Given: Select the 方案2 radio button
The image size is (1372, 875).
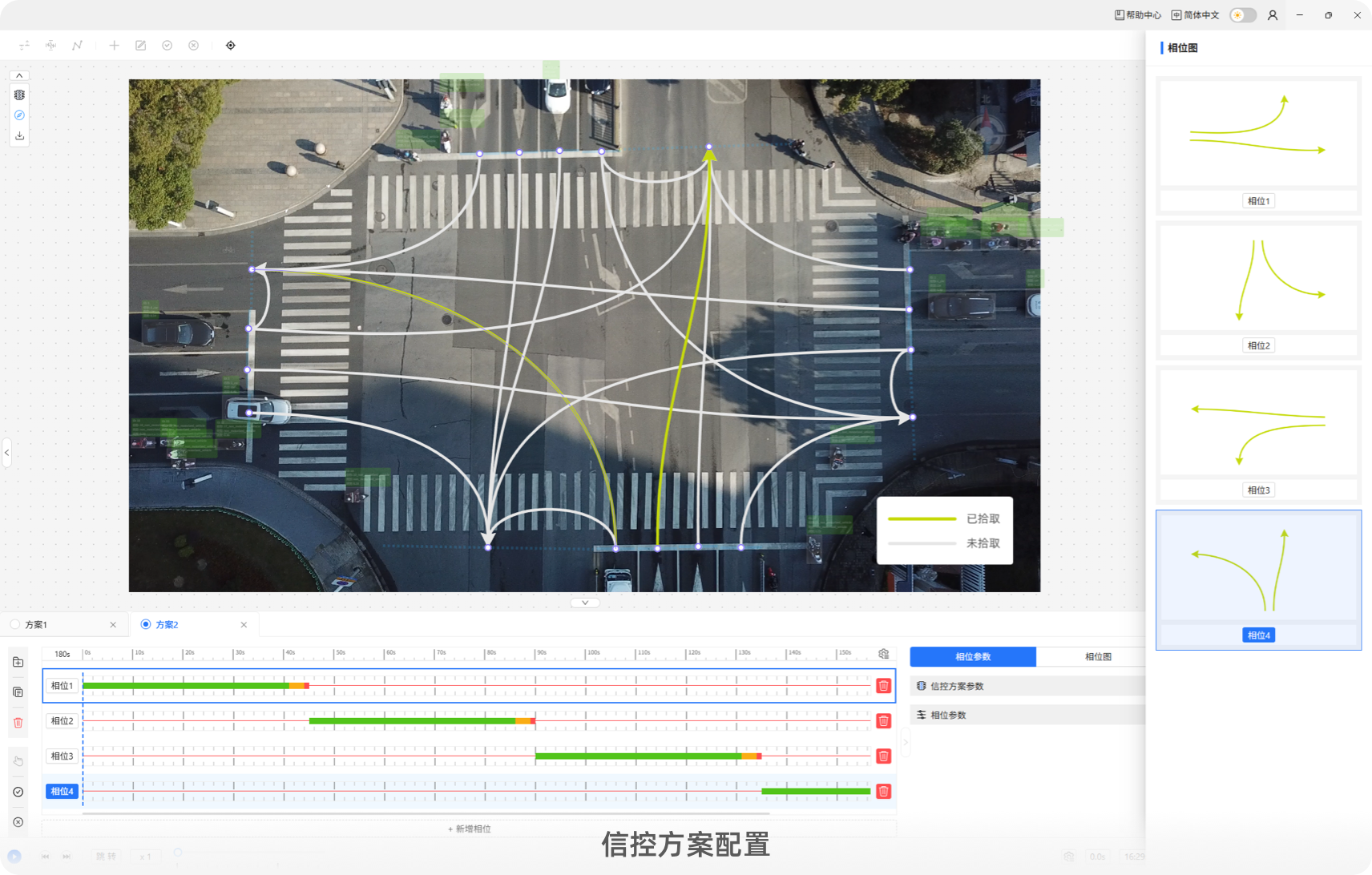Looking at the screenshot, I should (146, 624).
